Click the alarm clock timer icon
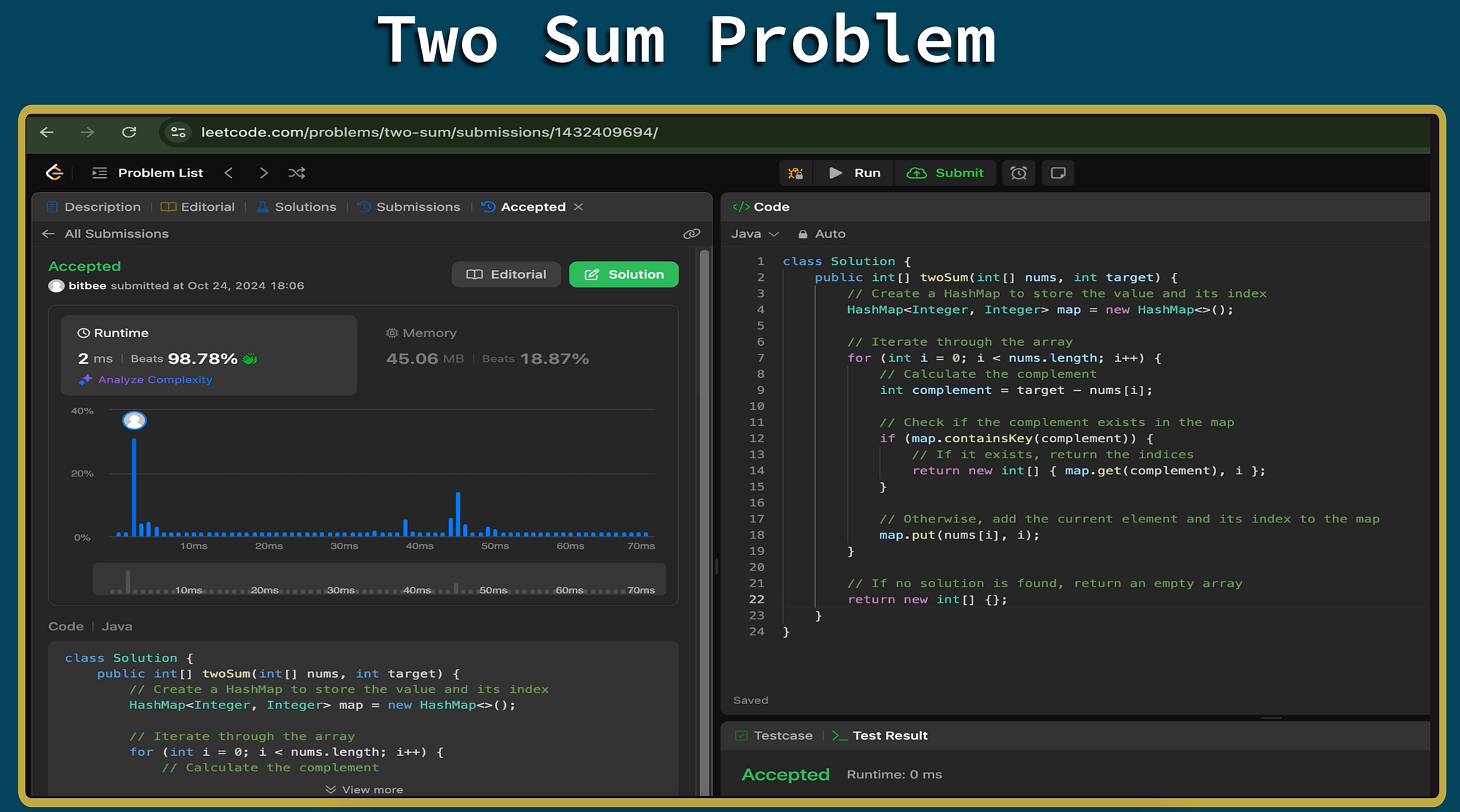This screenshot has height=812, width=1460. coord(1018,173)
